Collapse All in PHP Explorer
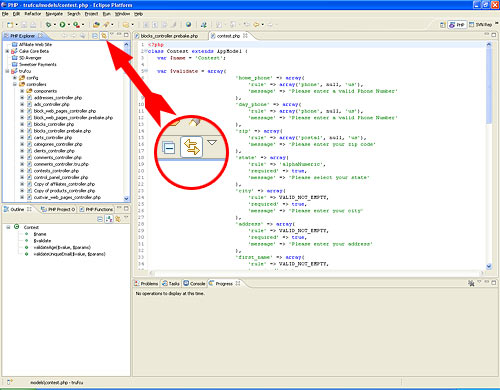Image resolution: width=500 pixels, height=390 pixels. coord(95,35)
